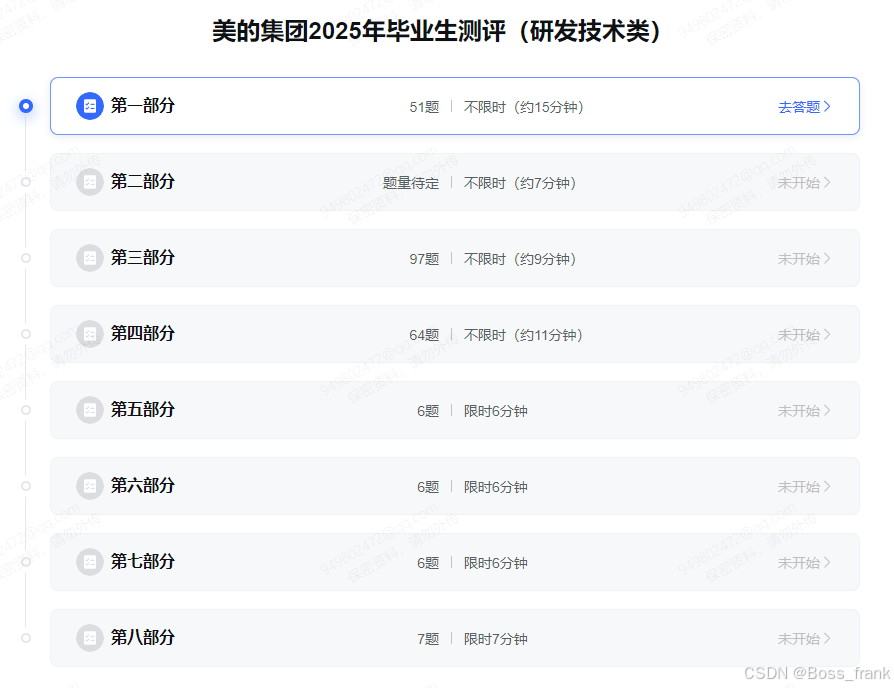Click the 64题 question count
This screenshot has height=688, width=894.
pos(424,335)
